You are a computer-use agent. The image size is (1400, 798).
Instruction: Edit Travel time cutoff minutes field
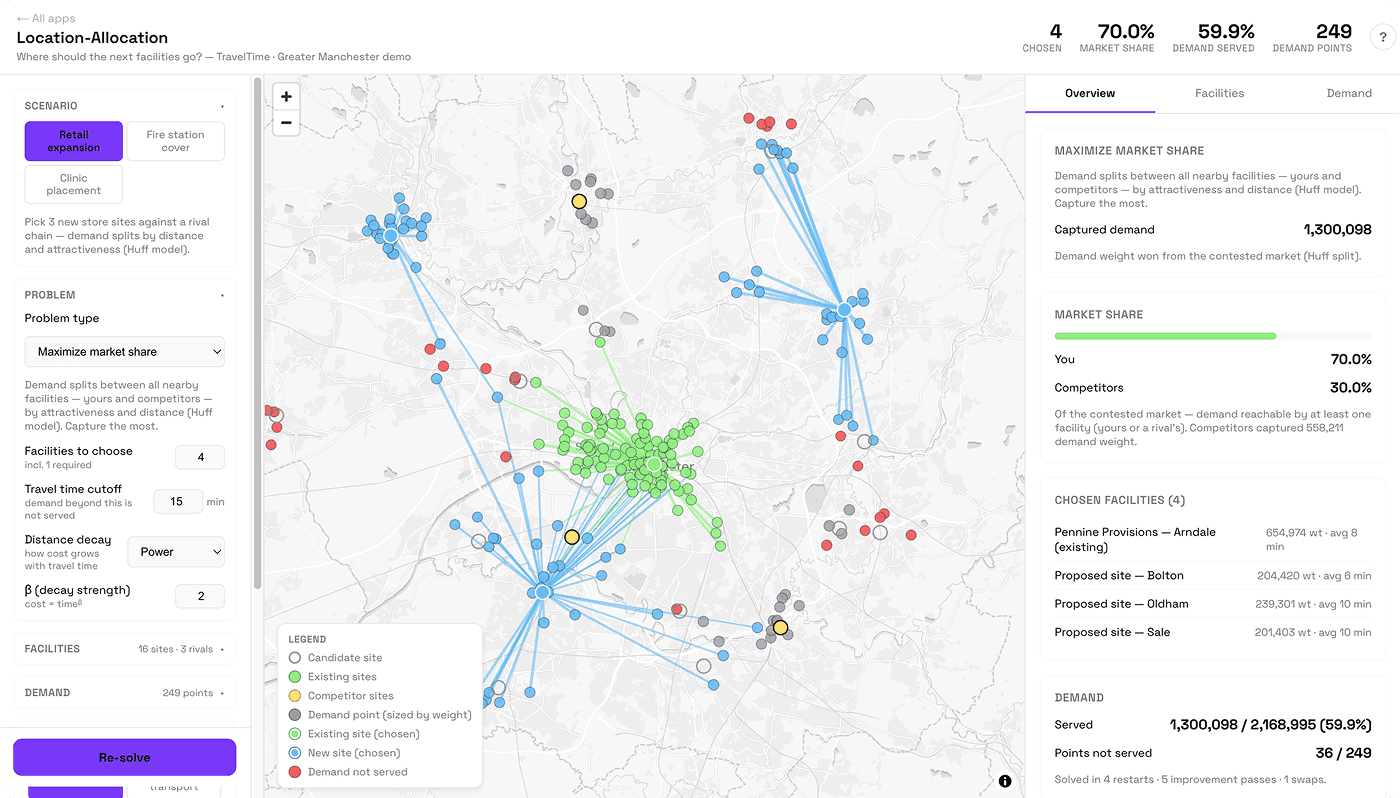pyautogui.click(x=177, y=501)
